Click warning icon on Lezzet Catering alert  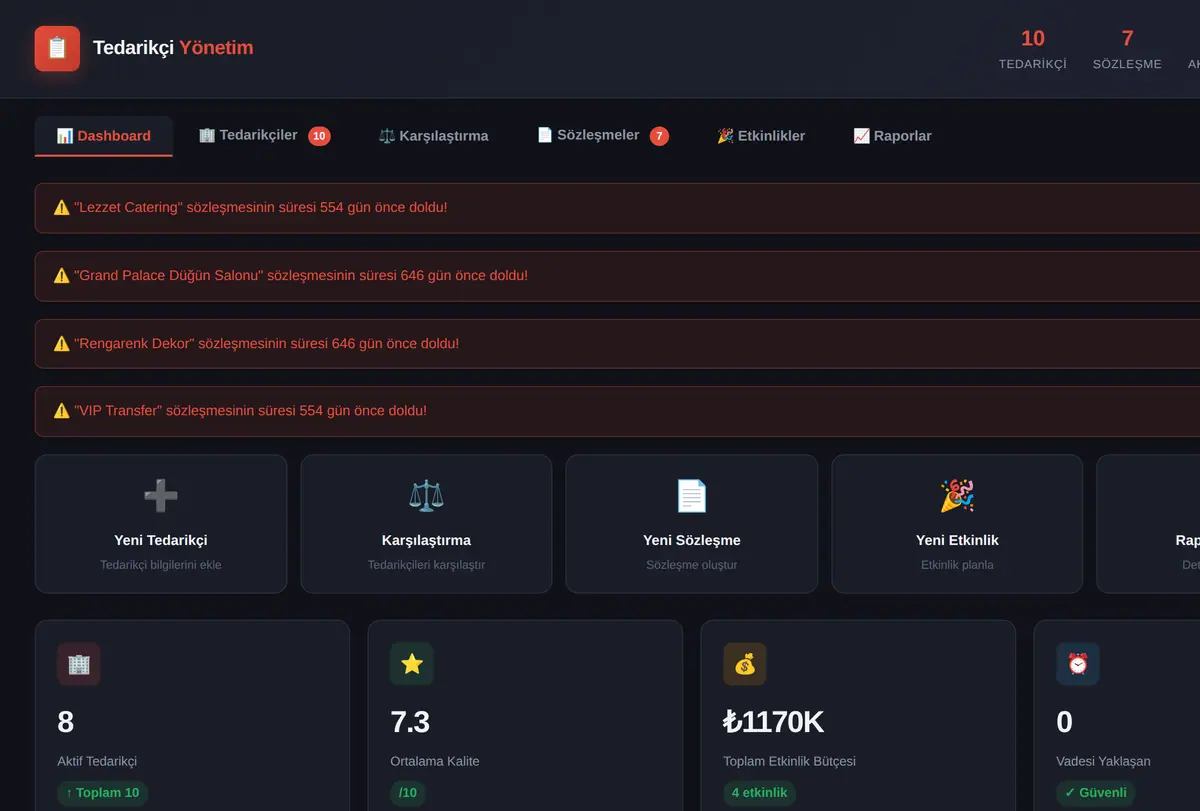click(62, 208)
